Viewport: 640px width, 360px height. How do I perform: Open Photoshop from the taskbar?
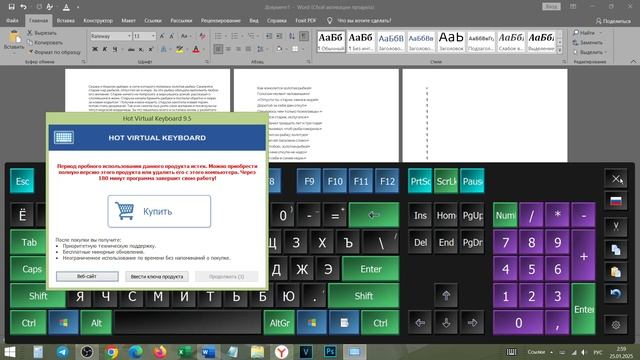[330, 352]
